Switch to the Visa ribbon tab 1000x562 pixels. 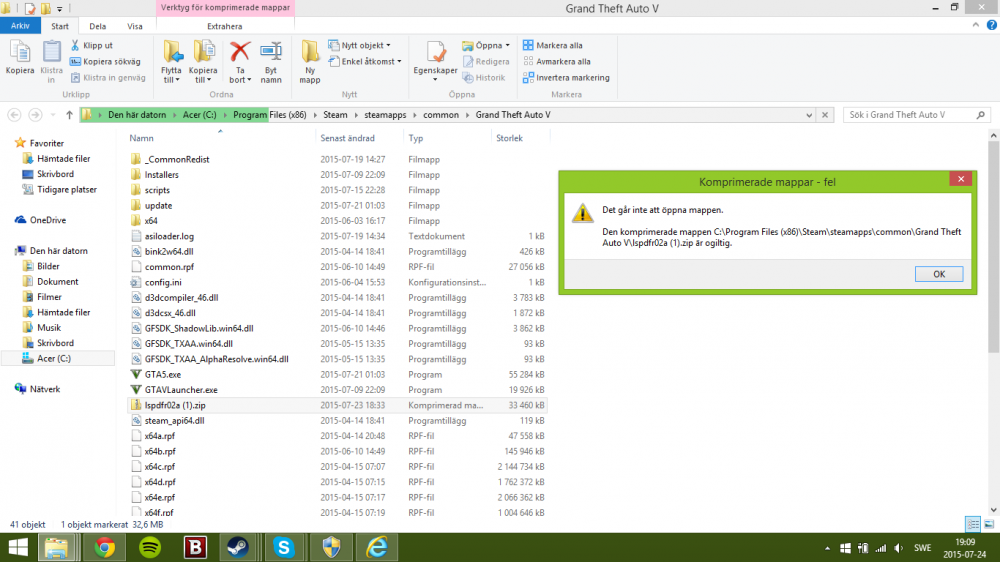coord(135,26)
